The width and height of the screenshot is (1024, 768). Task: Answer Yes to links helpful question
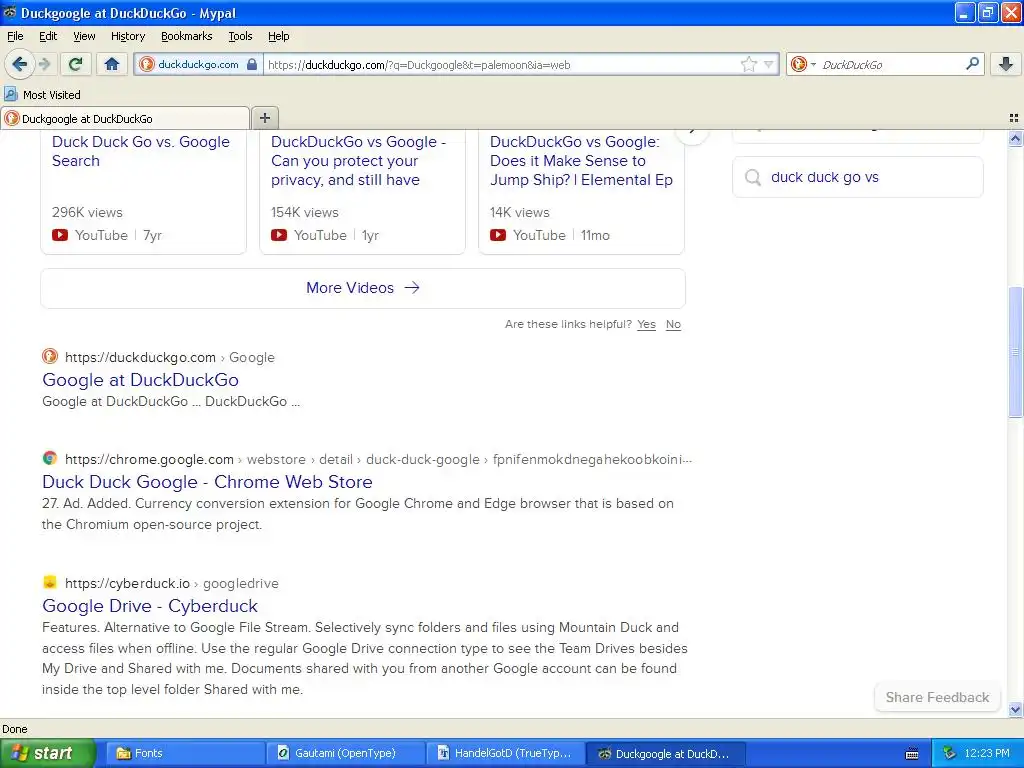click(x=647, y=325)
